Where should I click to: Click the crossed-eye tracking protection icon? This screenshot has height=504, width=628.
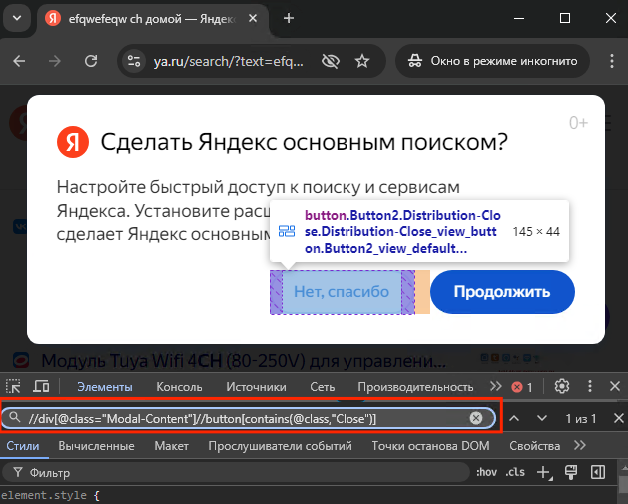click(x=331, y=61)
